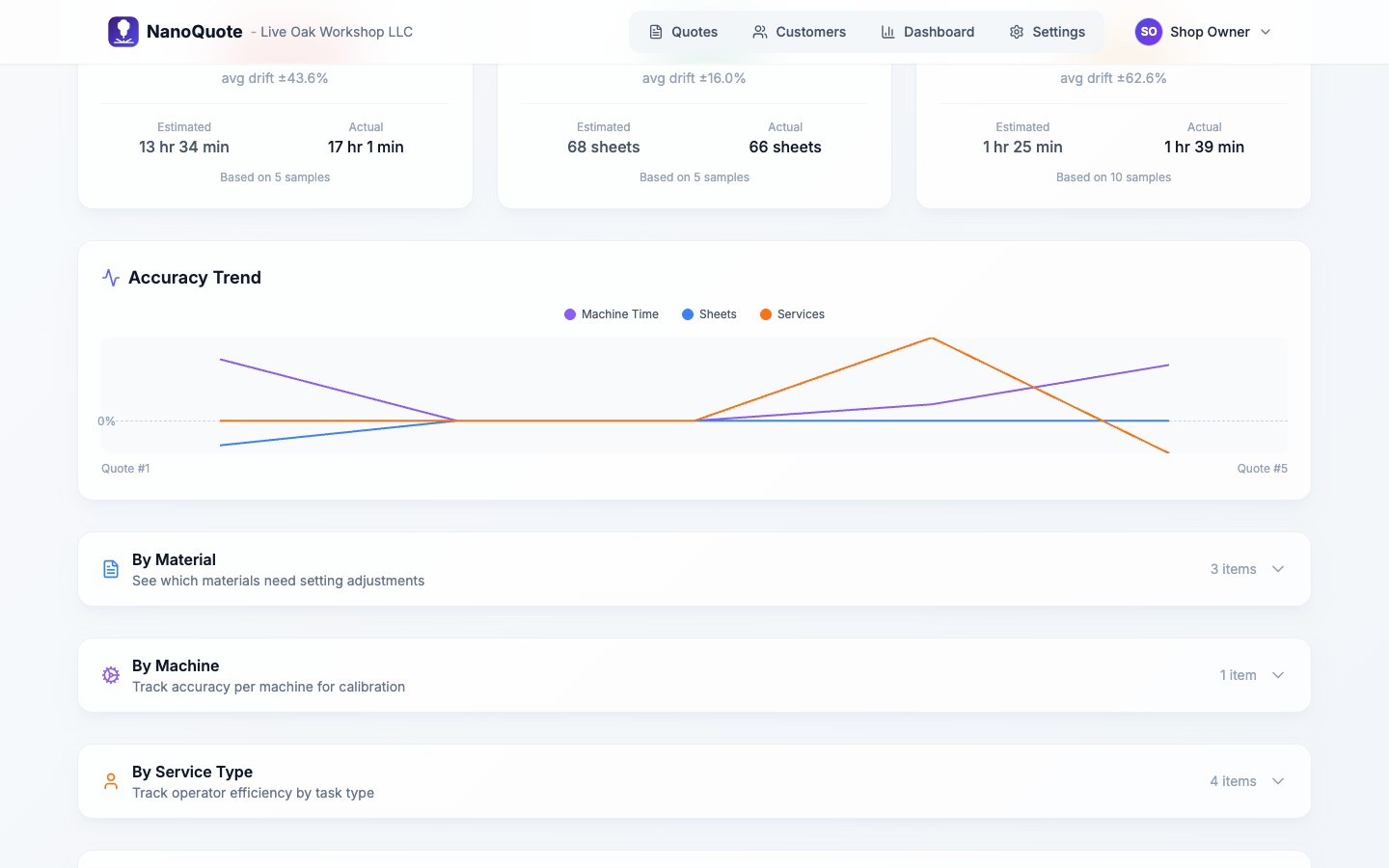Expand the By Material section chevron
This screenshot has width=1389, height=868.
point(1278,569)
